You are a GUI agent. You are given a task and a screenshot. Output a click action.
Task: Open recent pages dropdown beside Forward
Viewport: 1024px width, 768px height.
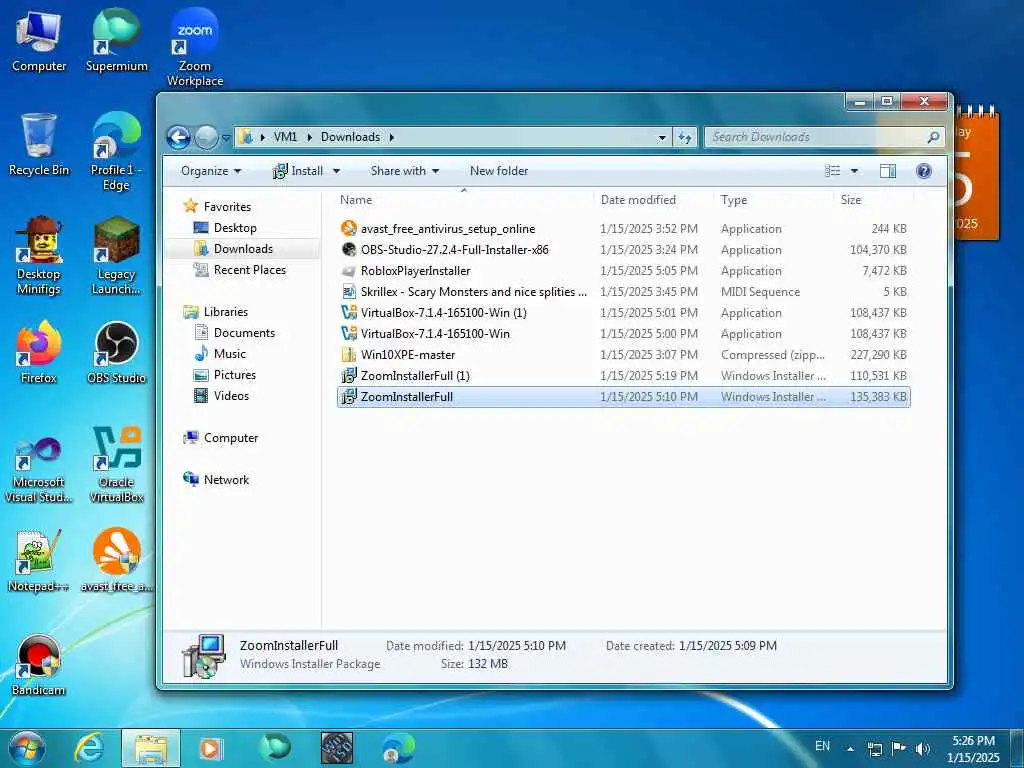(x=226, y=138)
